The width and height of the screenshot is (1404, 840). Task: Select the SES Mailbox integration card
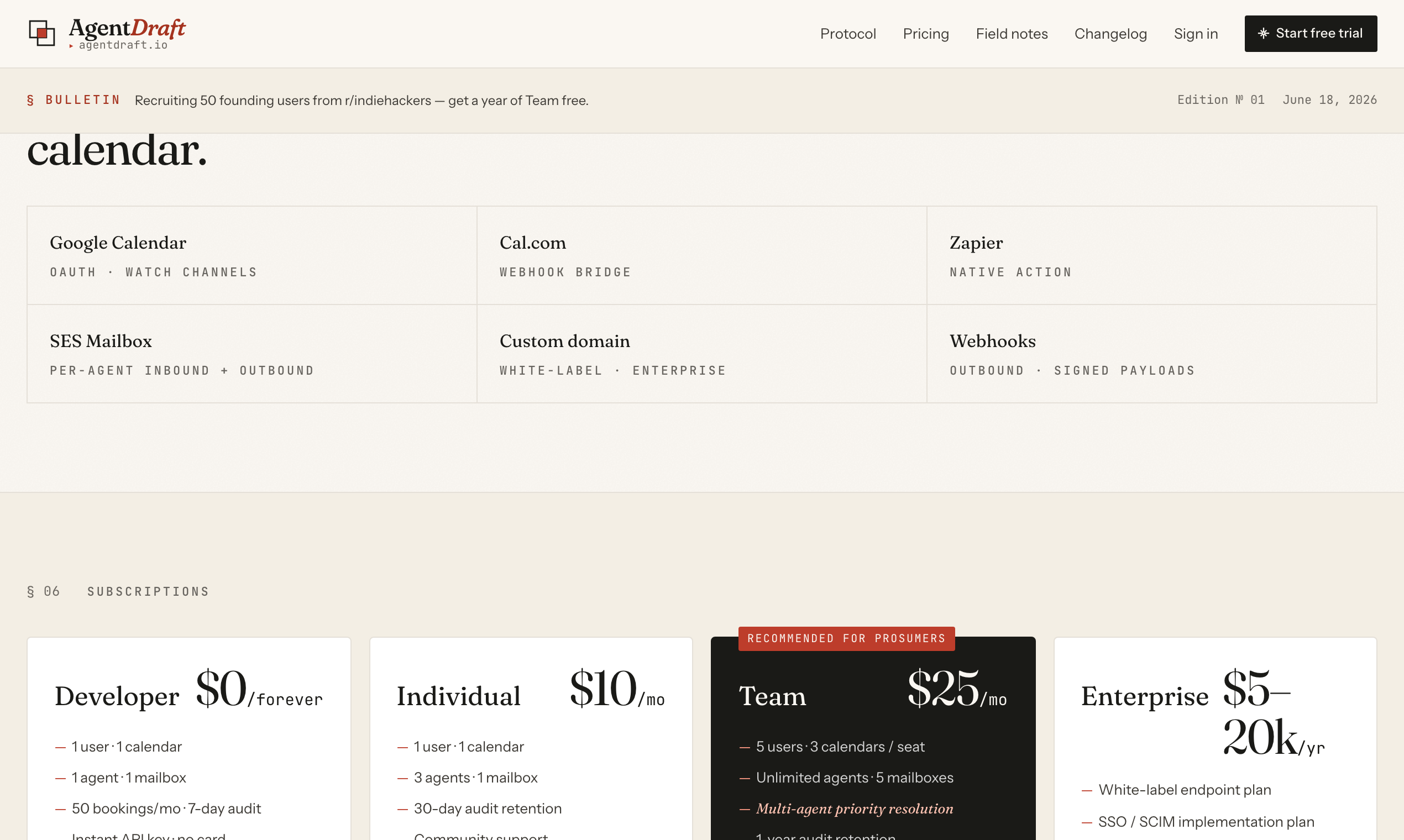(x=252, y=354)
